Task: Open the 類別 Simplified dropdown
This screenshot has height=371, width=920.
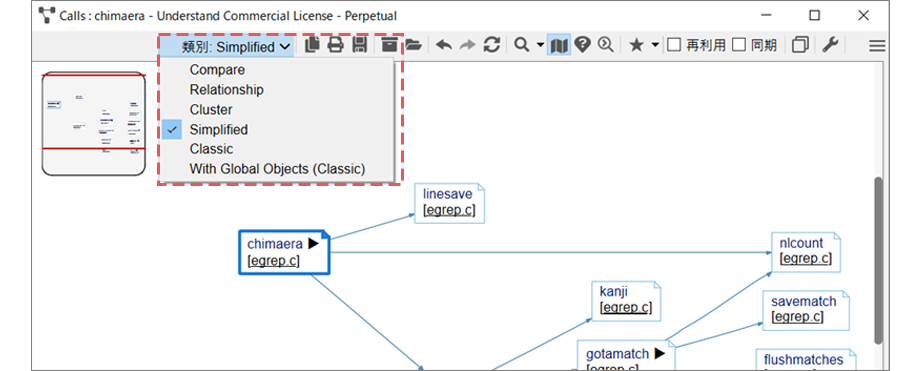Action: click(227, 46)
